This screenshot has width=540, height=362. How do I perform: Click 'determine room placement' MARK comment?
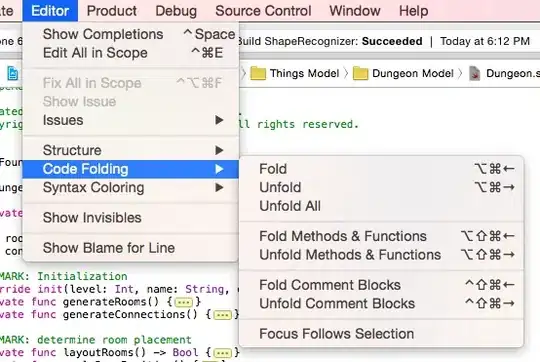[x=114, y=340]
